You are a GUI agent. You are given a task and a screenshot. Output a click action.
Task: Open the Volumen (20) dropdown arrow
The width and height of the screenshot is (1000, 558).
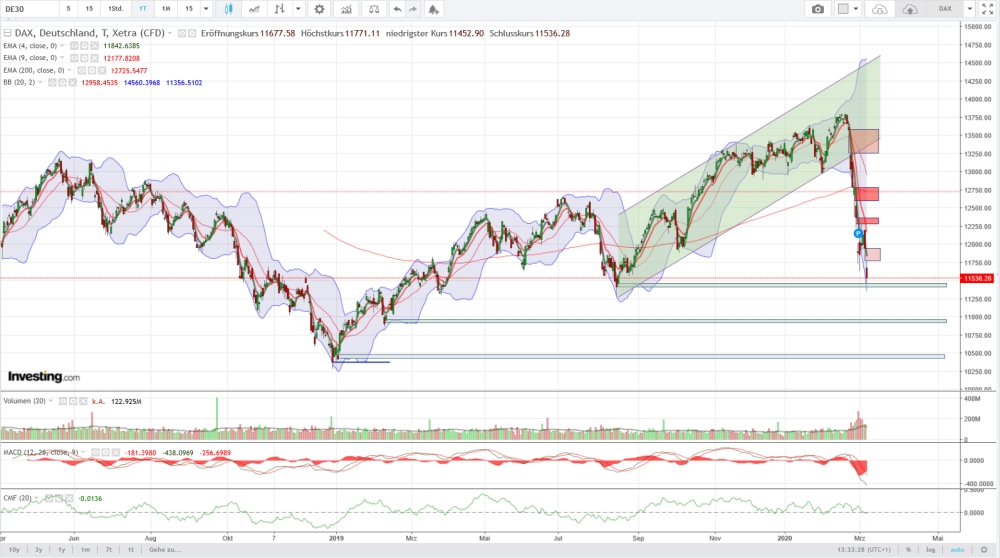click(x=51, y=401)
